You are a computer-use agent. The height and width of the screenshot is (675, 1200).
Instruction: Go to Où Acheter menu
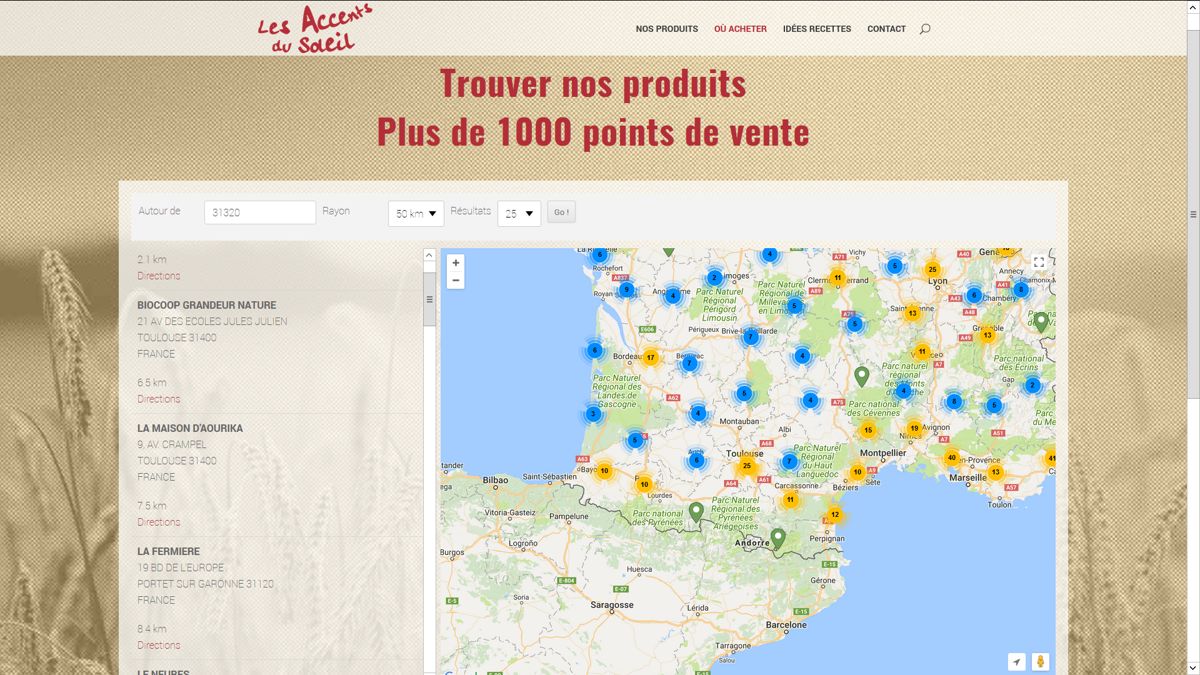[740, 29]
